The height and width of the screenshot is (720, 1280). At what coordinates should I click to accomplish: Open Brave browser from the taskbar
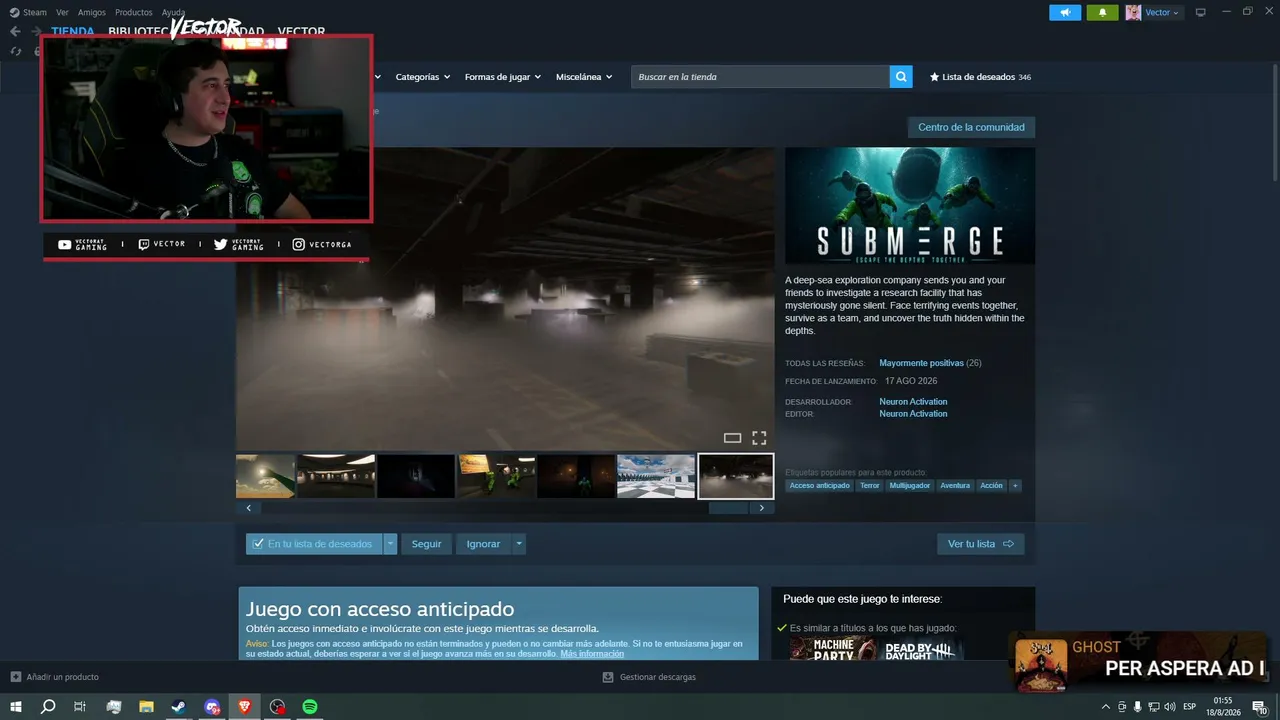(245, 706)
